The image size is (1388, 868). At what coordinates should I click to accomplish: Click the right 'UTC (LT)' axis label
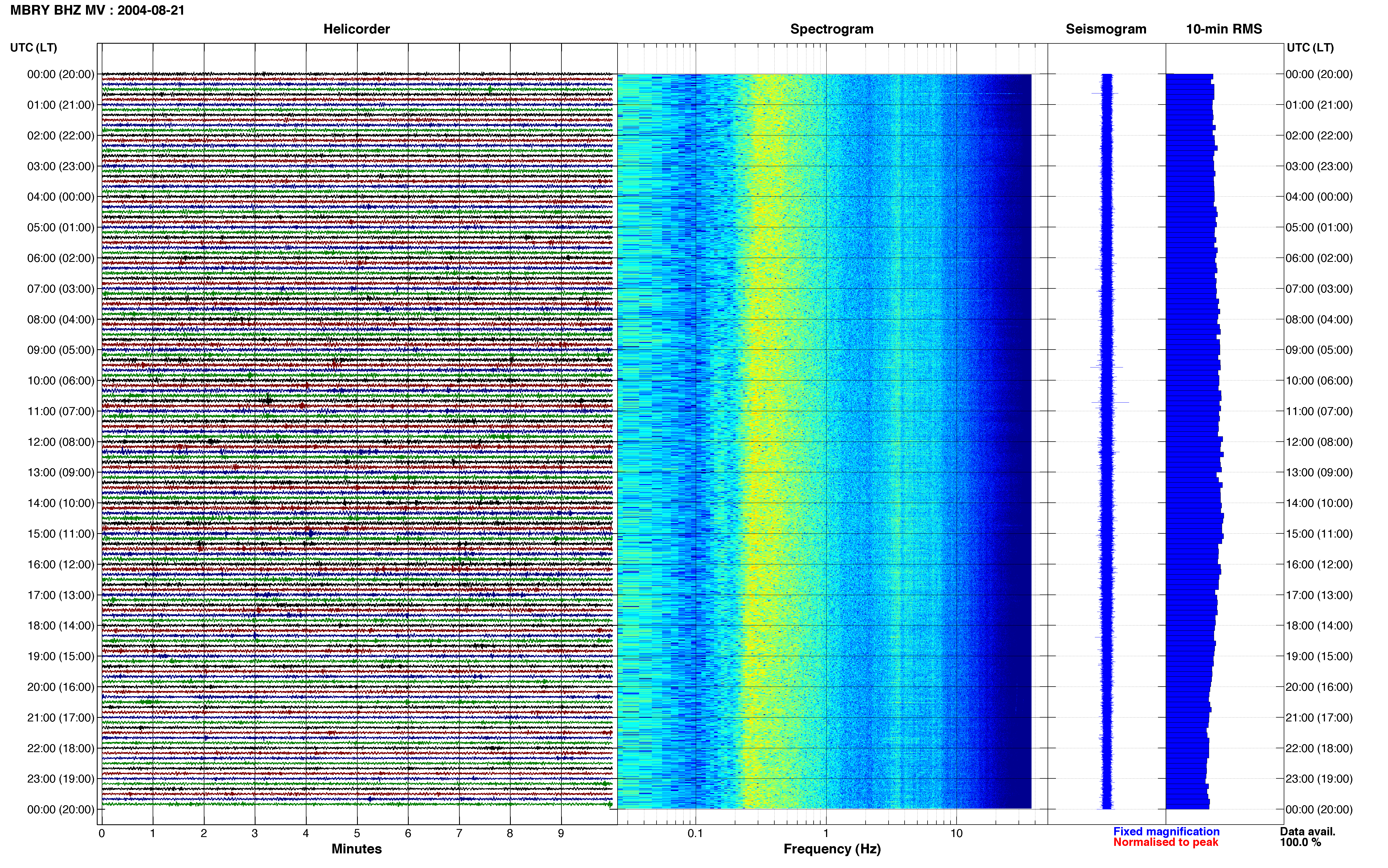coord(1310,48)
